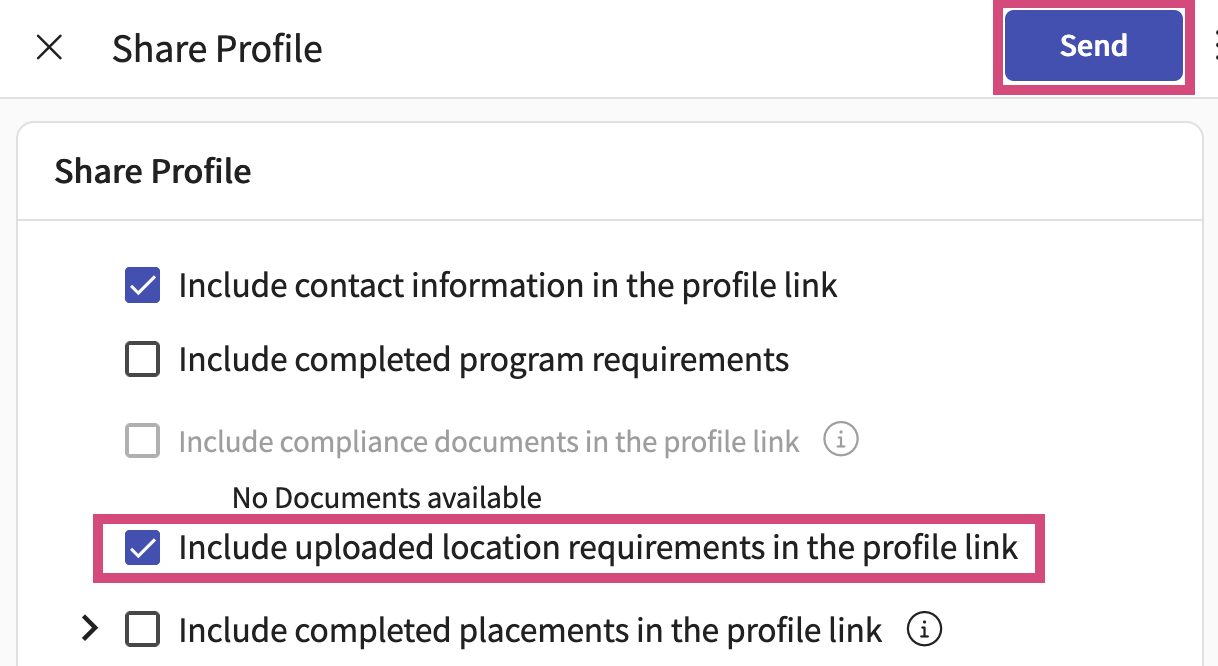Uncheck "Include contact information in the profile link"

click(x=142, y=285)
